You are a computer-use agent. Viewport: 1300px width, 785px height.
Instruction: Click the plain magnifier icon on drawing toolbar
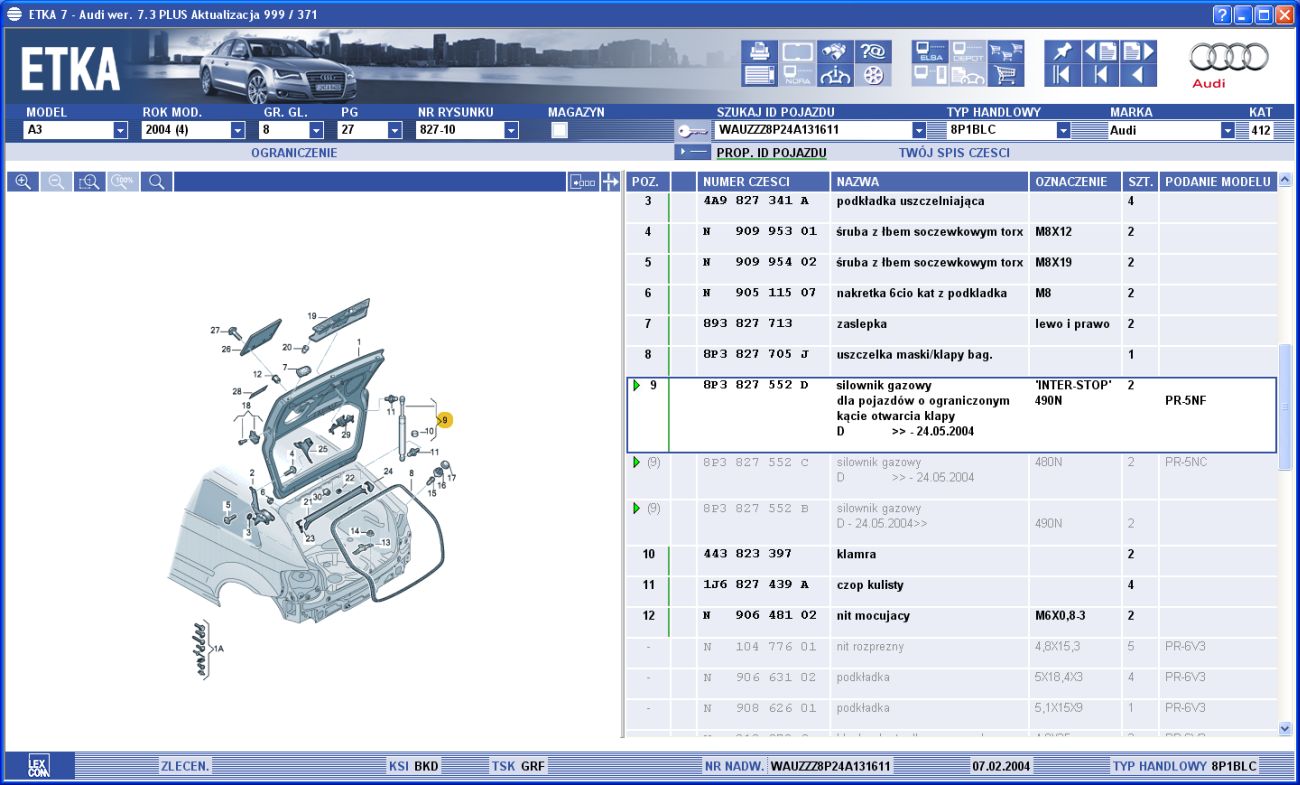click(157, 182)
